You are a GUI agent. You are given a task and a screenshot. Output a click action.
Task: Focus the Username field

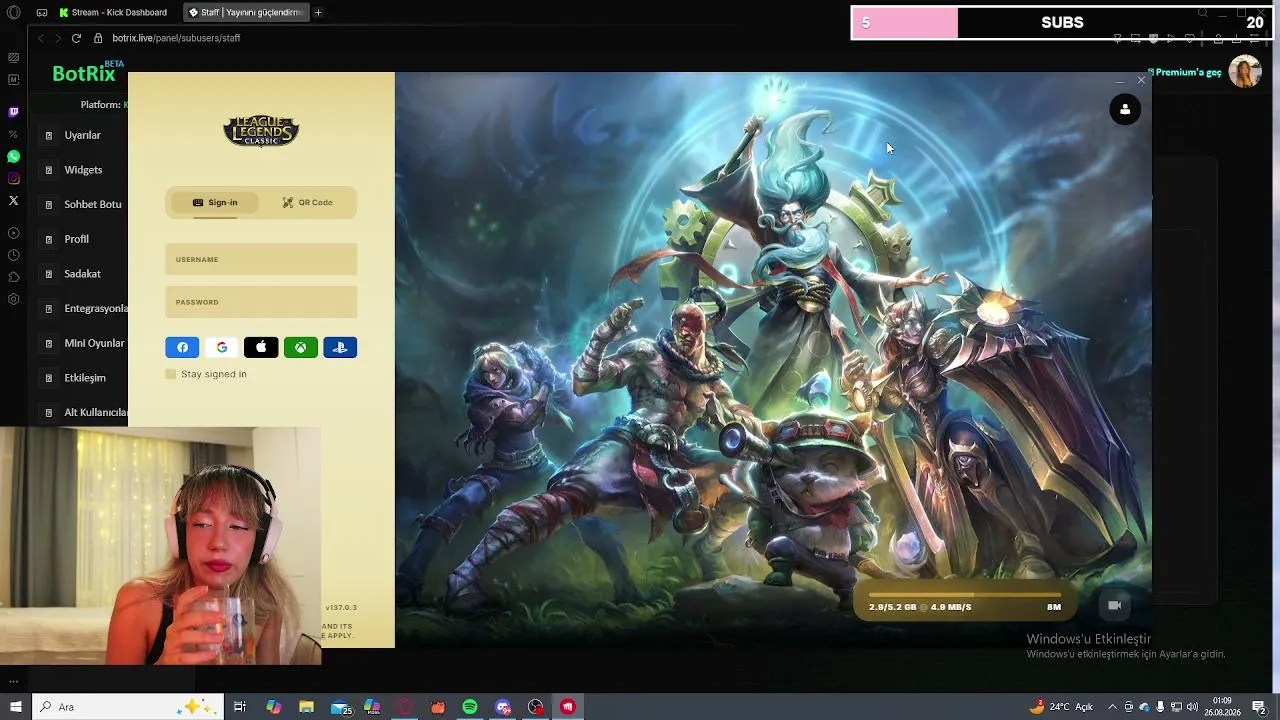coord(261,259)
